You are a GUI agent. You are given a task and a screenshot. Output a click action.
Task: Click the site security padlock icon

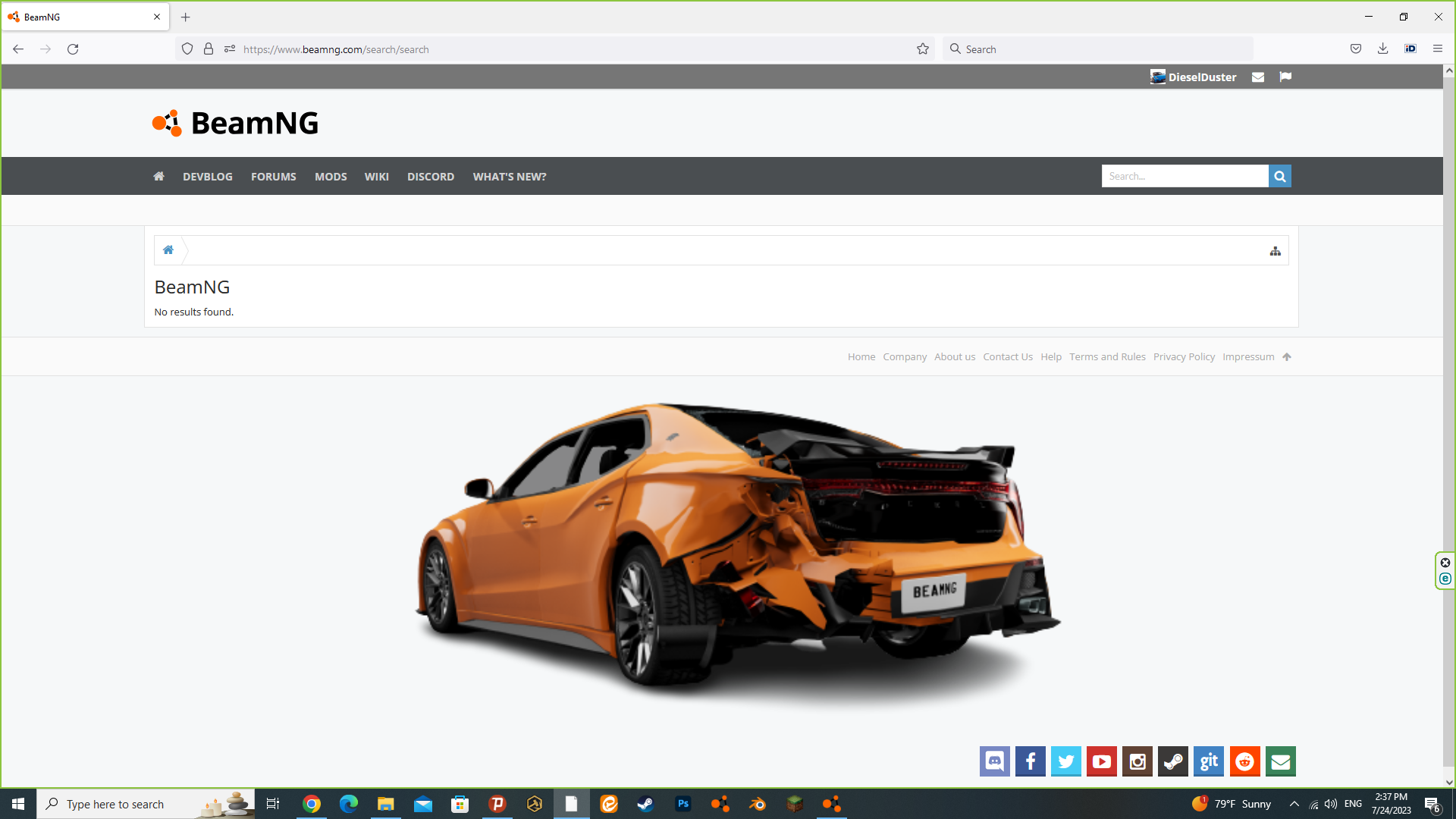coord(209,49)
